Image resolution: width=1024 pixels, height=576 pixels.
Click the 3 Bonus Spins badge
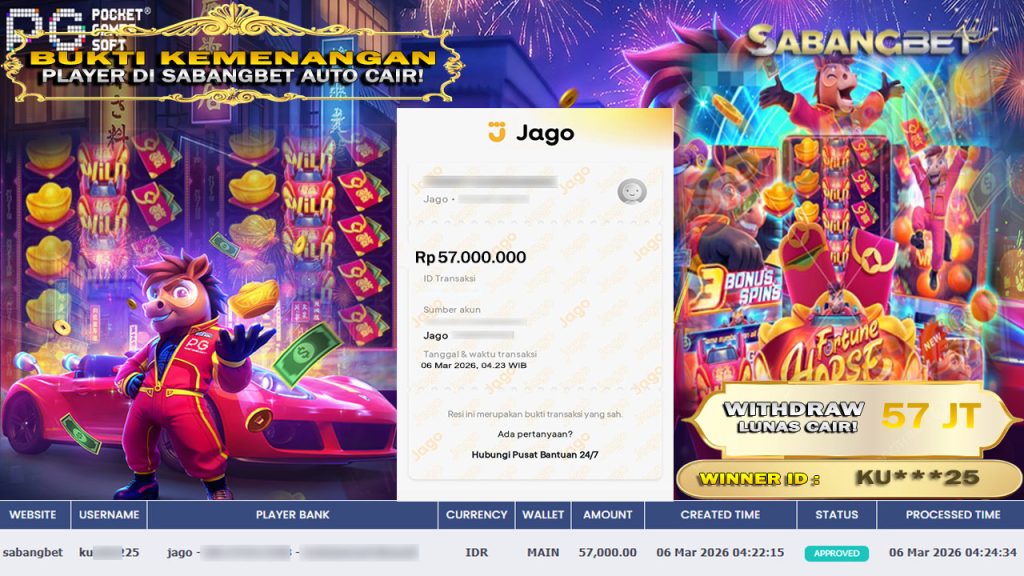coord(736,289)
